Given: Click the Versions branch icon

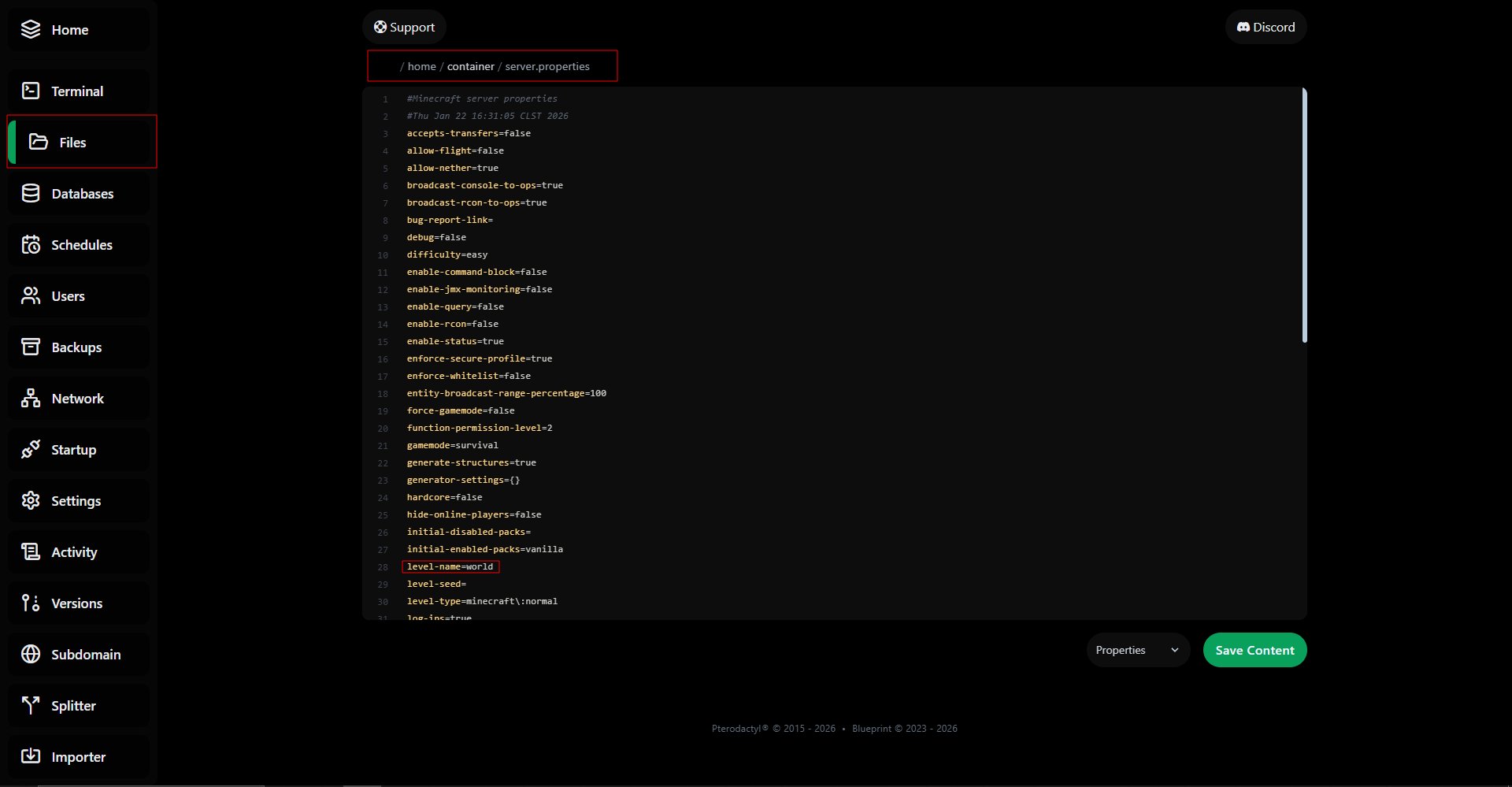Looking at the screenshot, I should (31, 603).
